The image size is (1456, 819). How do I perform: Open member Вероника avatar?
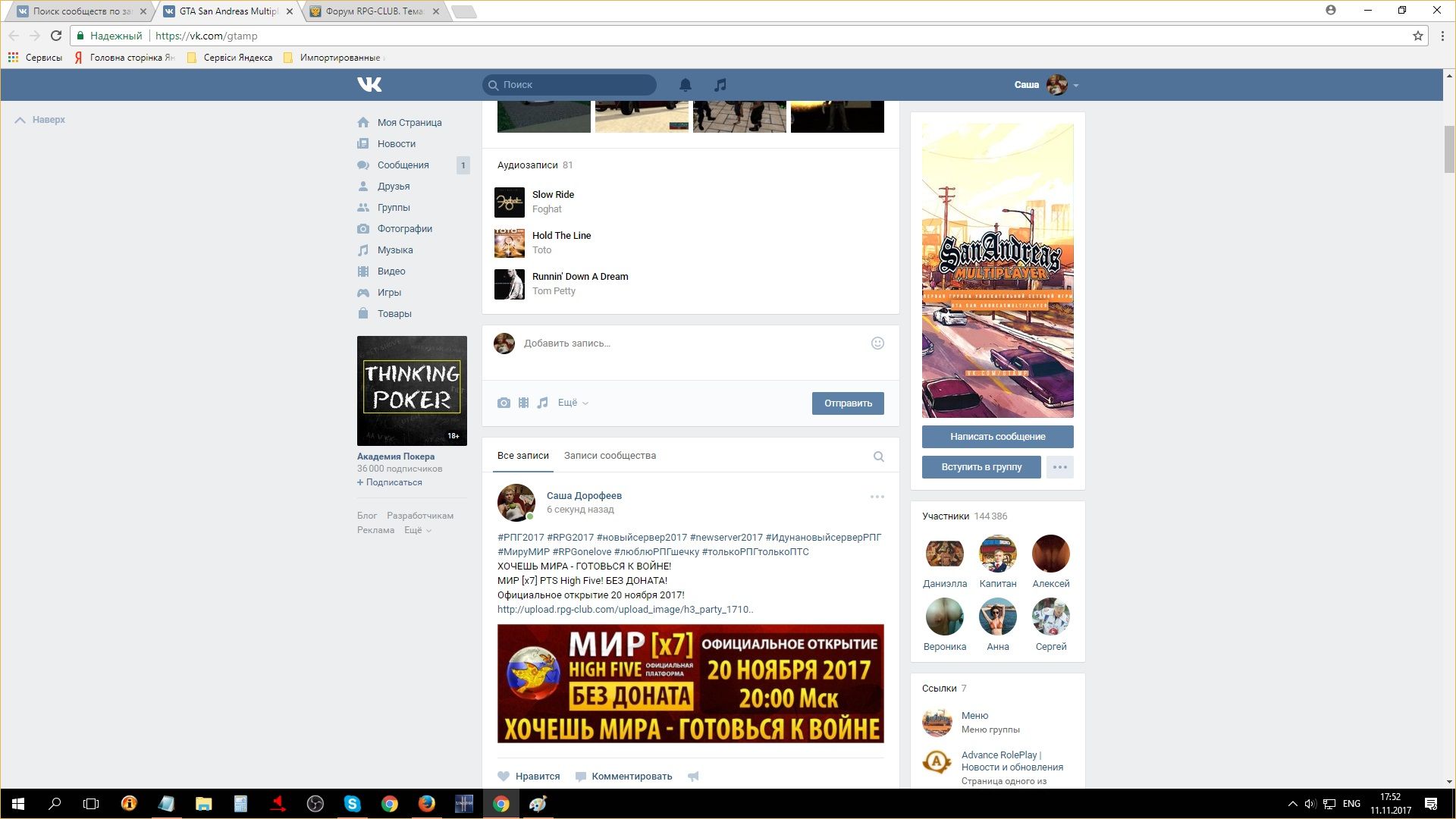click(x=945, y=617)
